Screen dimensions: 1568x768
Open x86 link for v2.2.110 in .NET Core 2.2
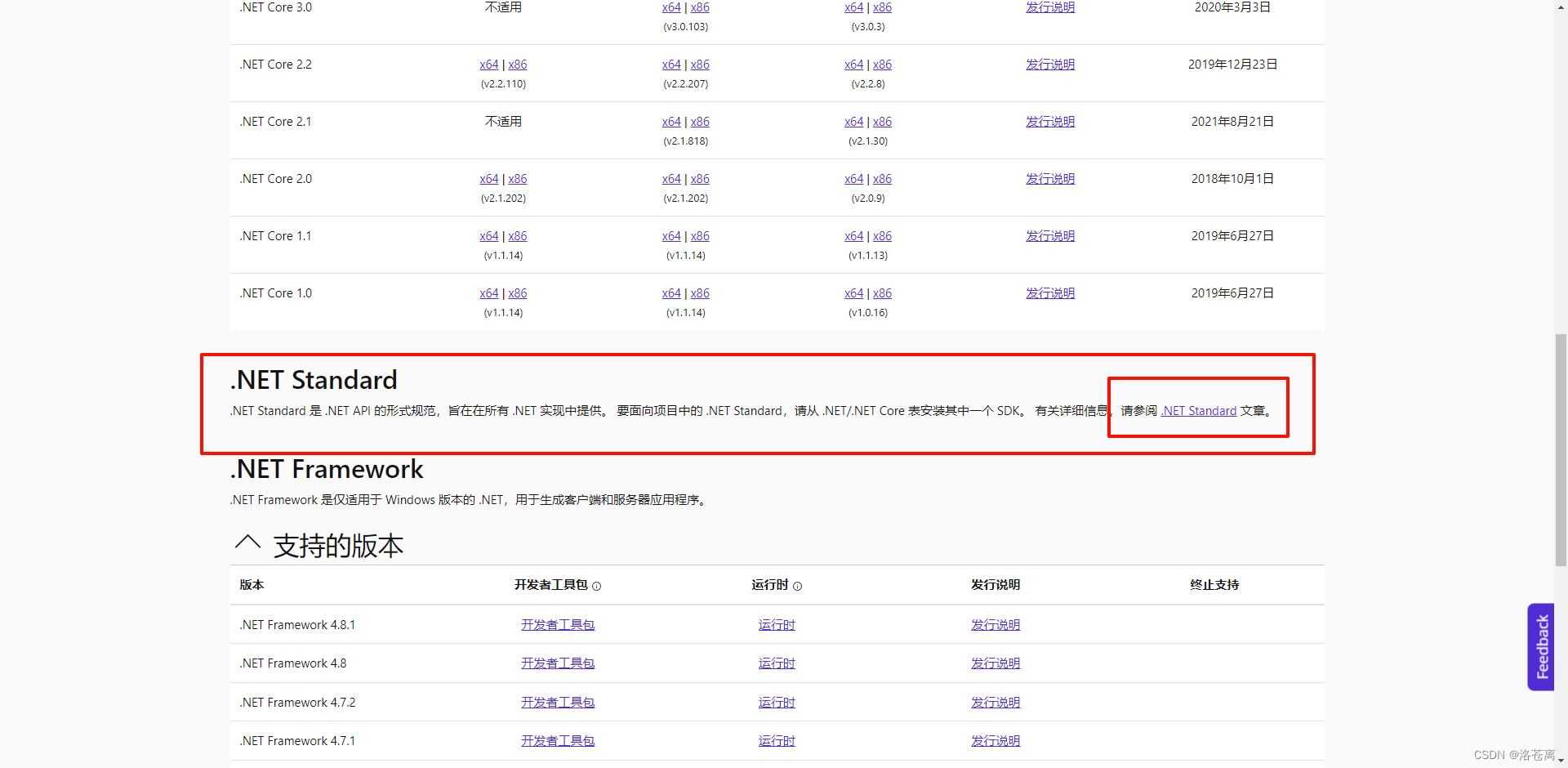(x=518, y=65)
